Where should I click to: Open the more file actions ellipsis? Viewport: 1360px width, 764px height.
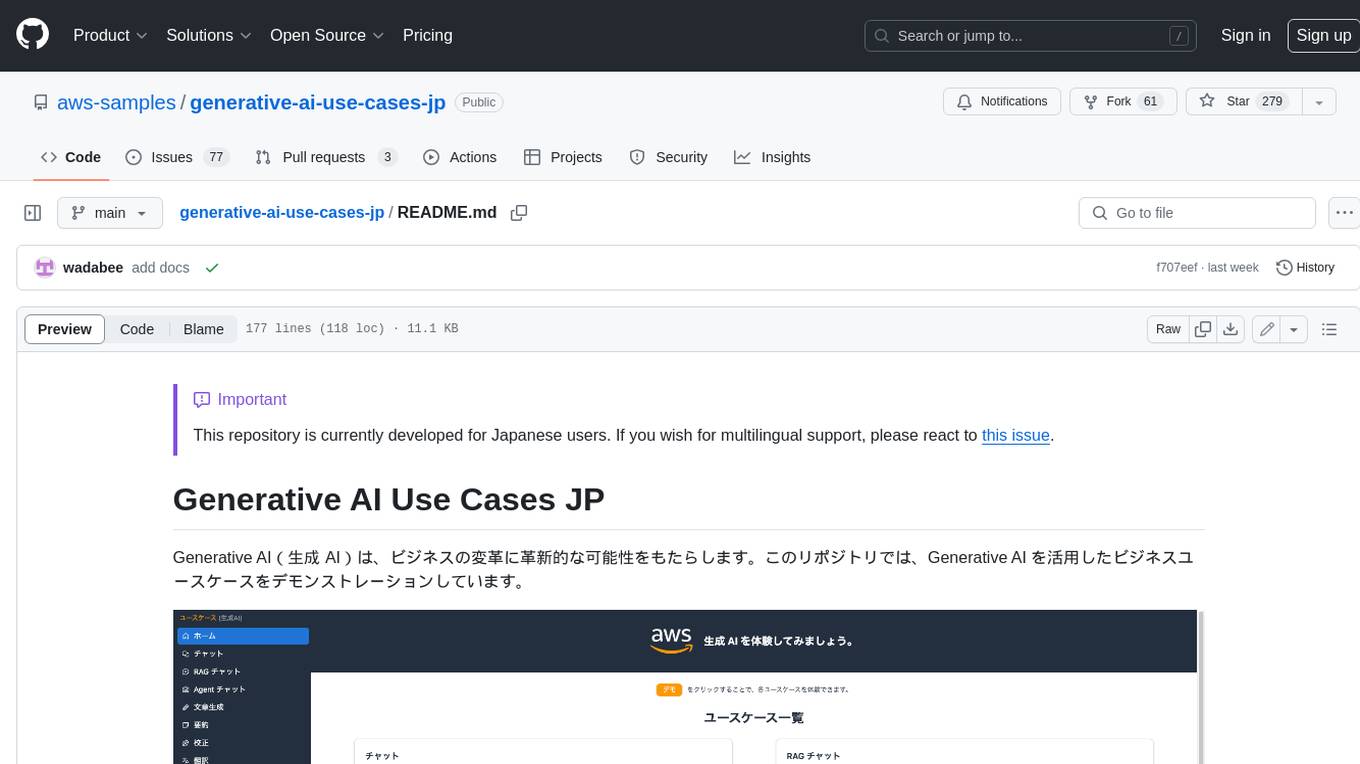coord(1344,213)
